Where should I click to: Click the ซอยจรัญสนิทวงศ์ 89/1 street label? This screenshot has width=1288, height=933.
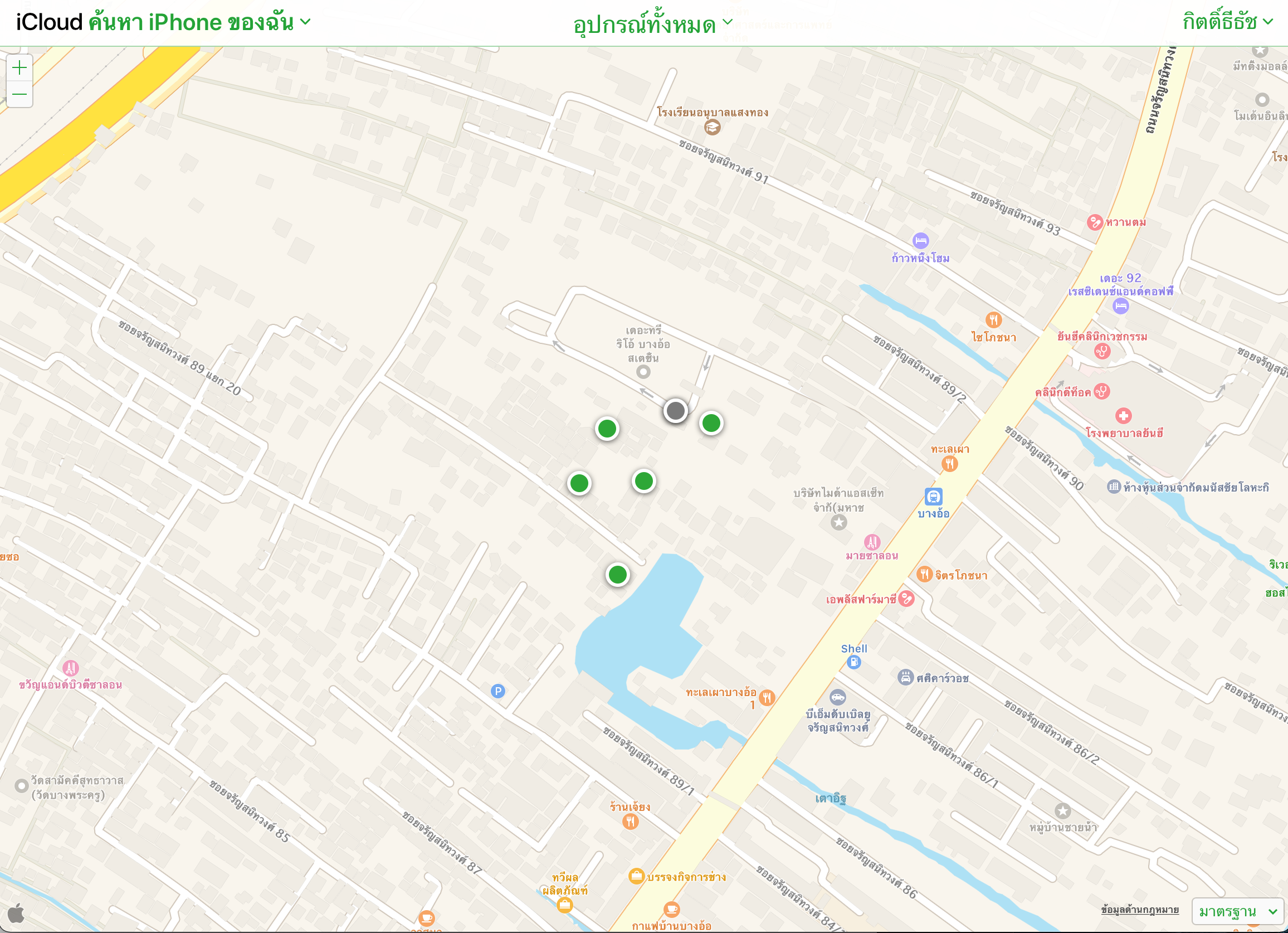pos(648,761)
